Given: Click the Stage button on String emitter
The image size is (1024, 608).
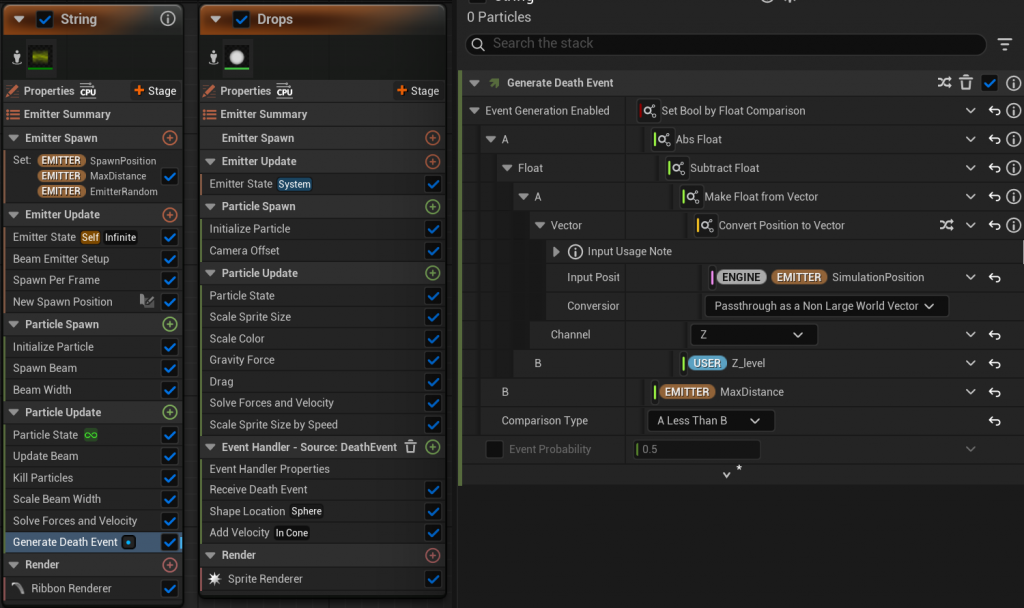Looking at the screenshot, I should pos(153,91).
